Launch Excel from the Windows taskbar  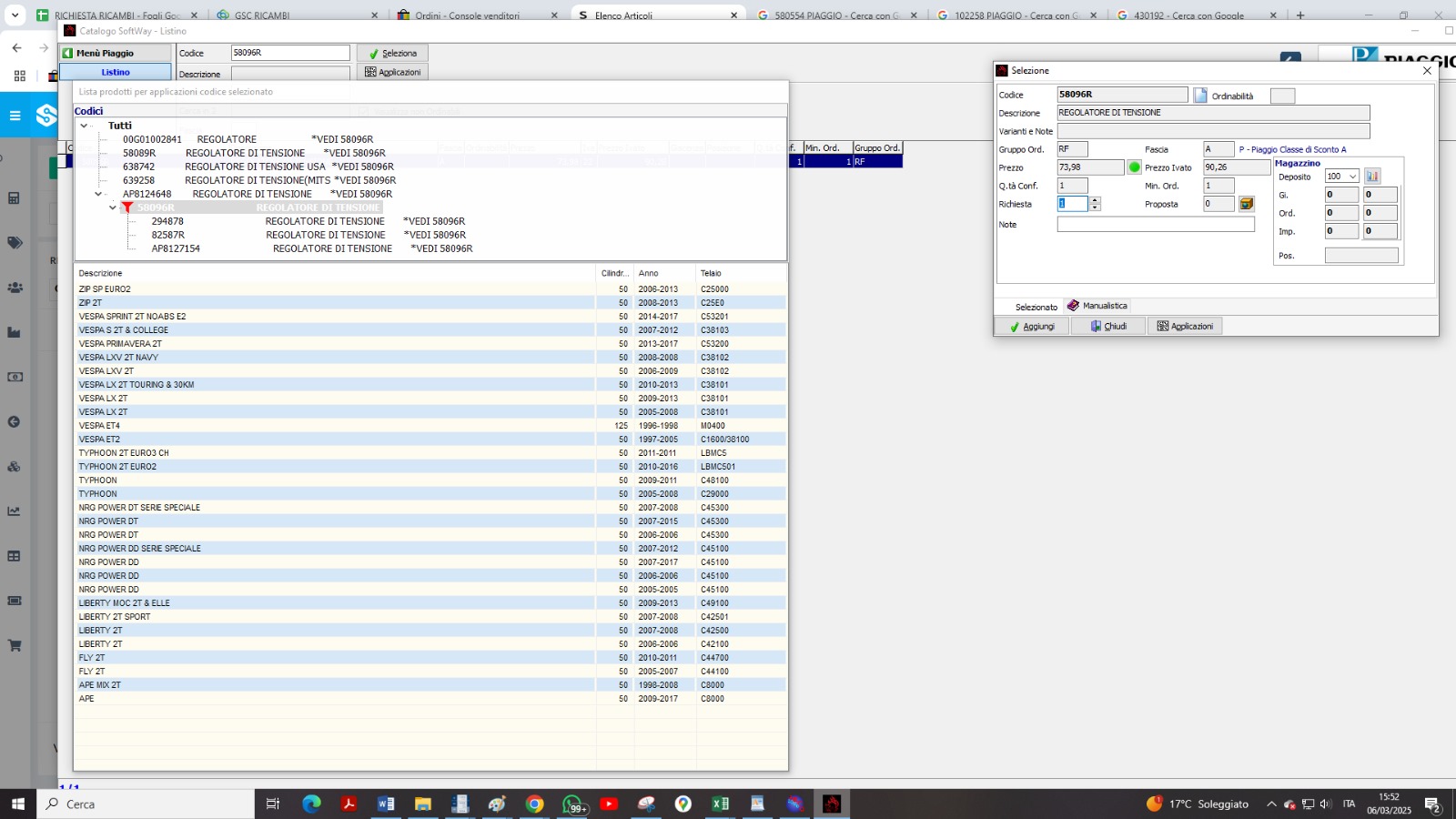pyautogui.click(x=720, y=804)
